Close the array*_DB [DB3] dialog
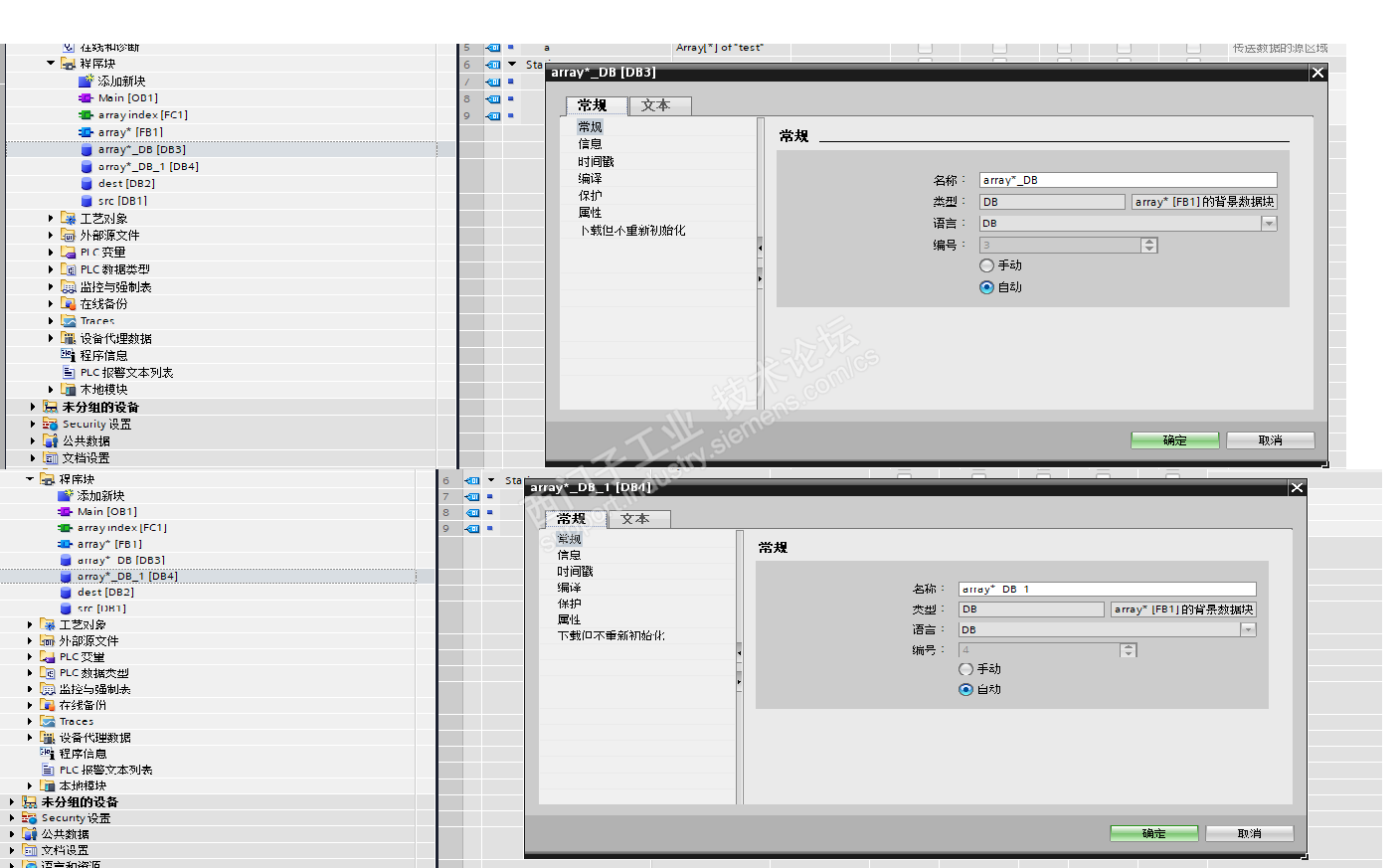1399x868 pixels. point(1317,73)
